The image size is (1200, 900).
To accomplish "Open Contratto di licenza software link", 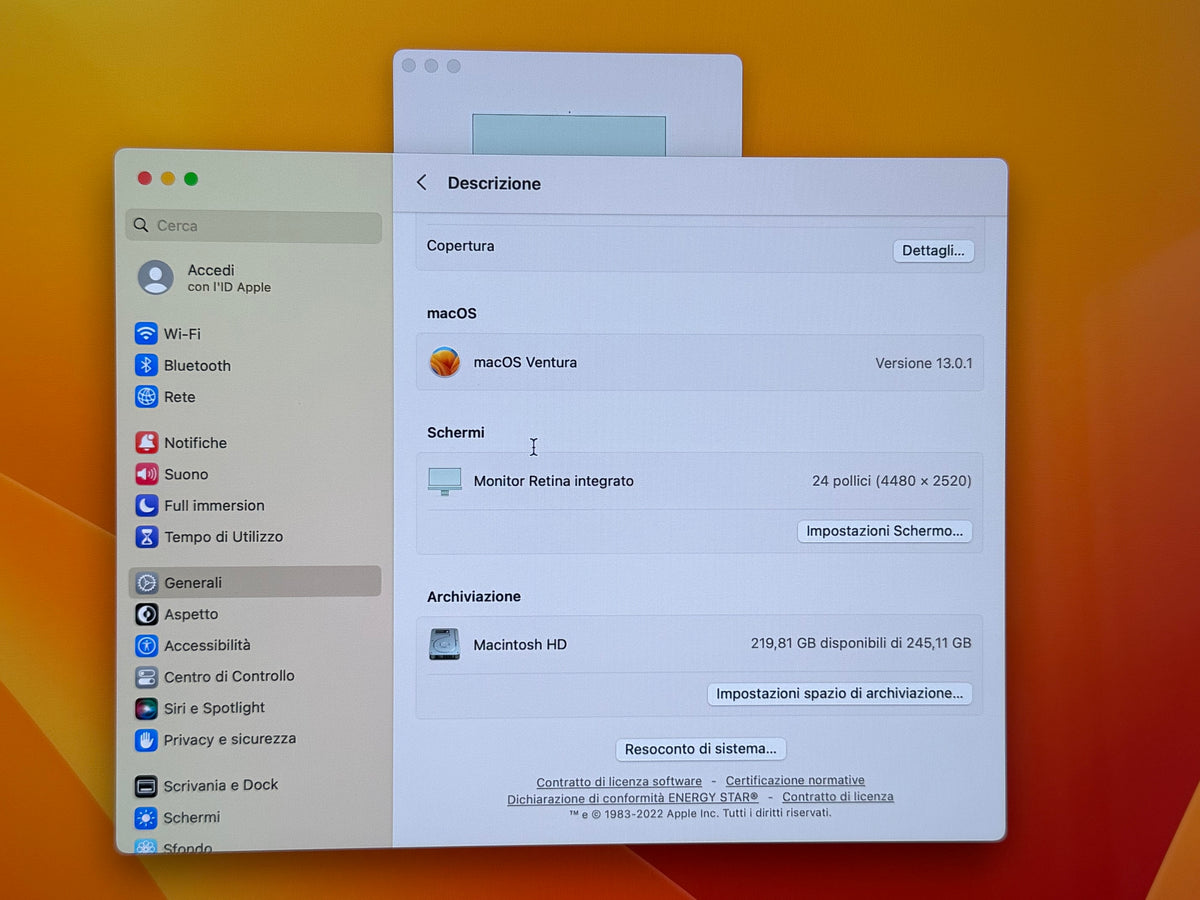I will tap(619, 782).
